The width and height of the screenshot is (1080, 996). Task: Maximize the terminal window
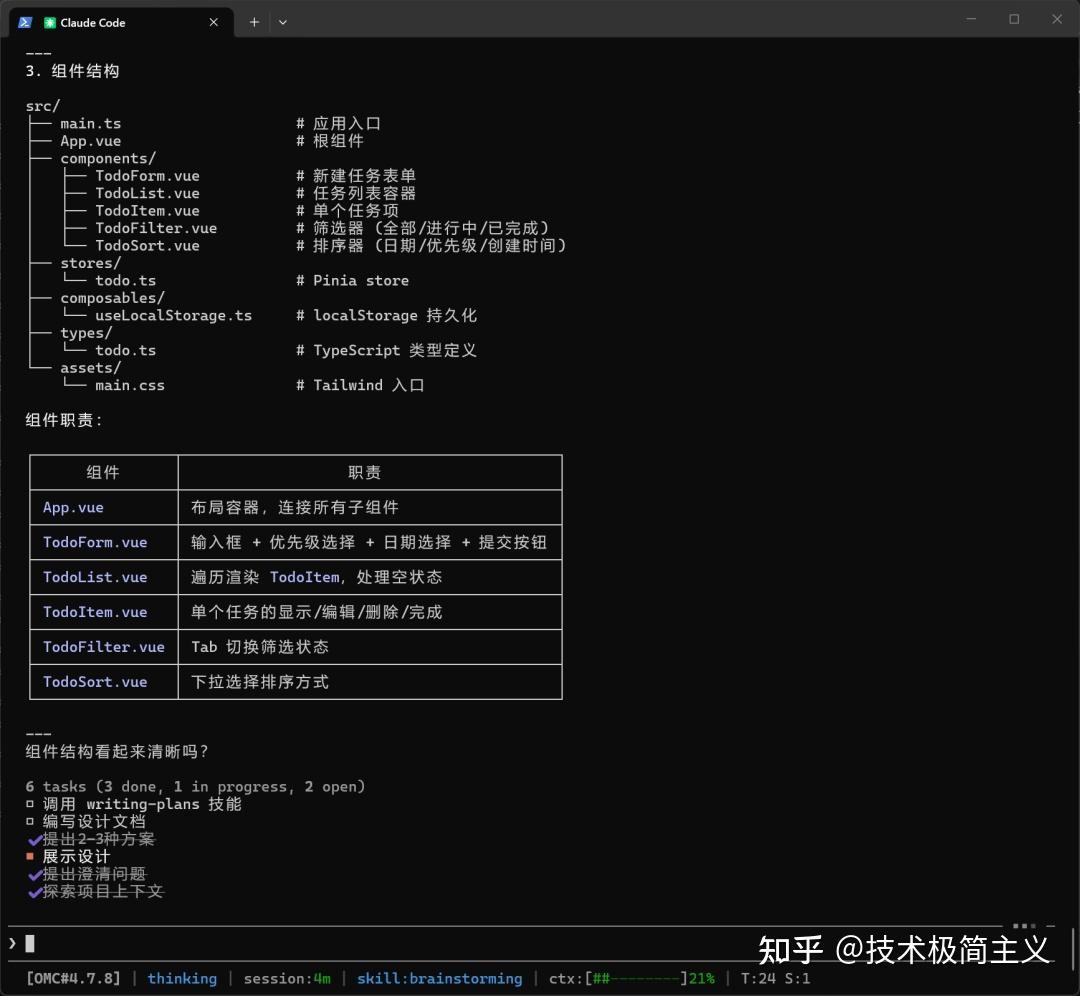pos(1014,19)
